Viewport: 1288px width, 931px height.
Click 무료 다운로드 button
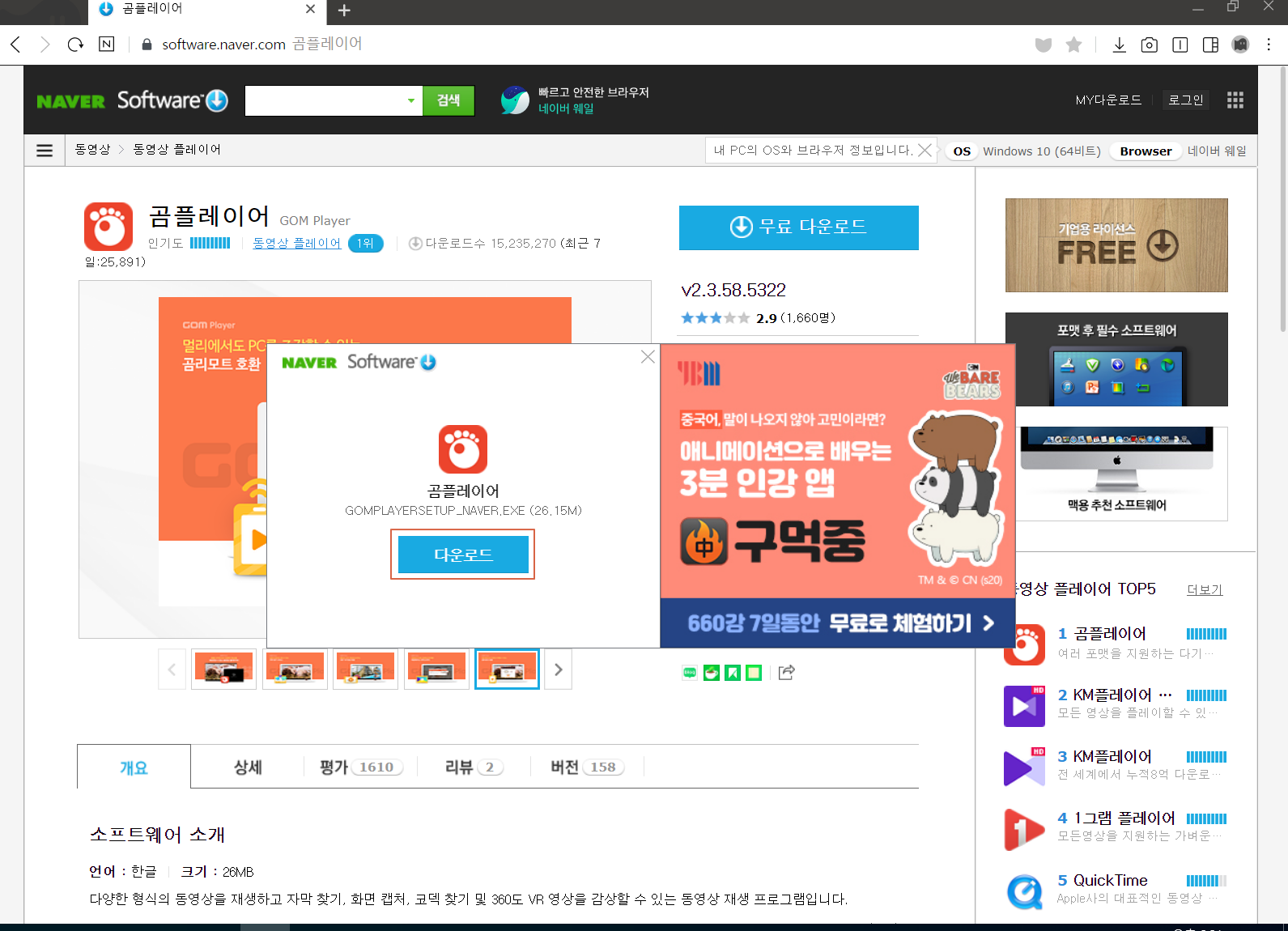click(799, 227)
